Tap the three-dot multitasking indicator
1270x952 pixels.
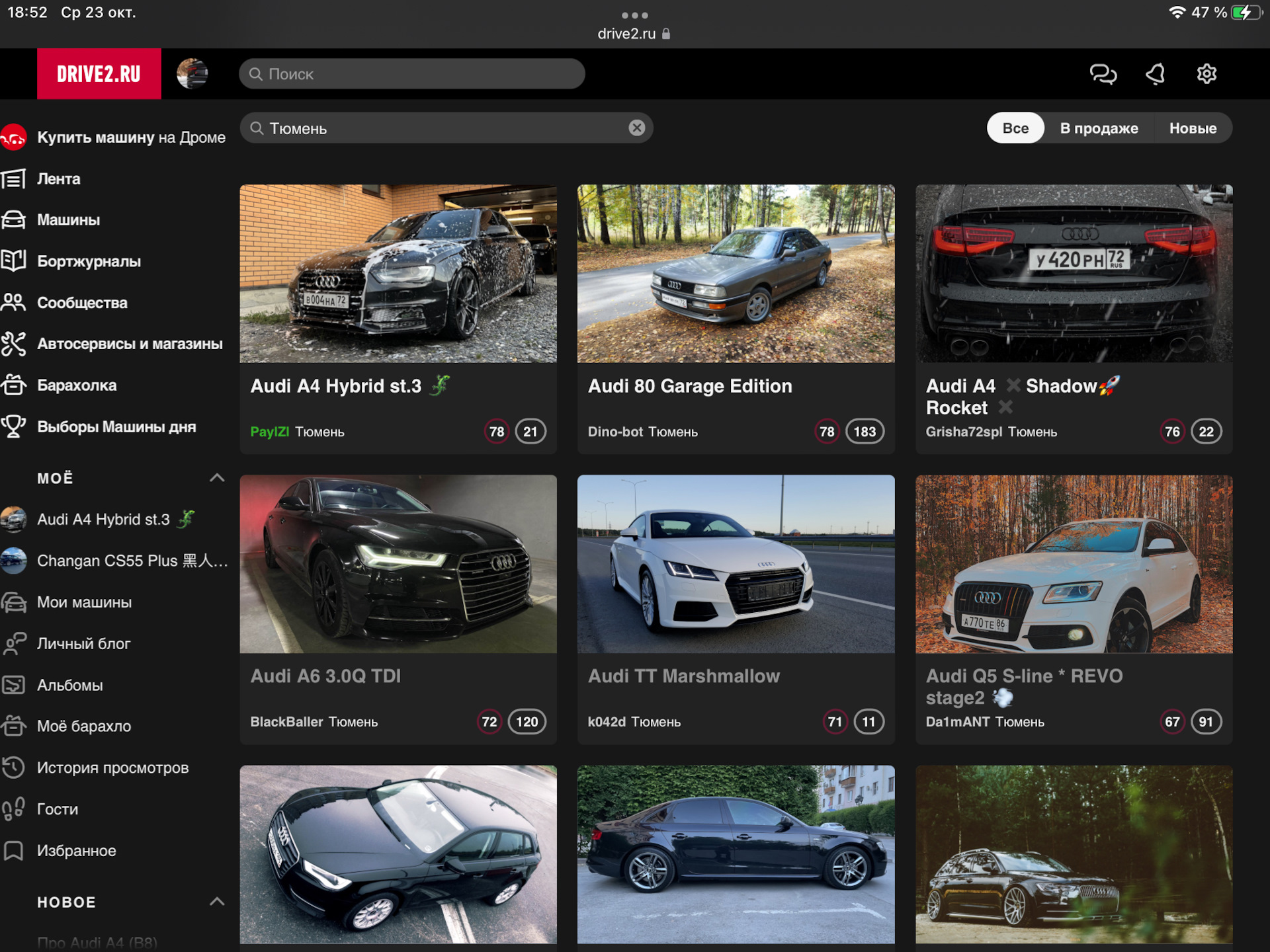pyautogui.click(x=635, y=15)
